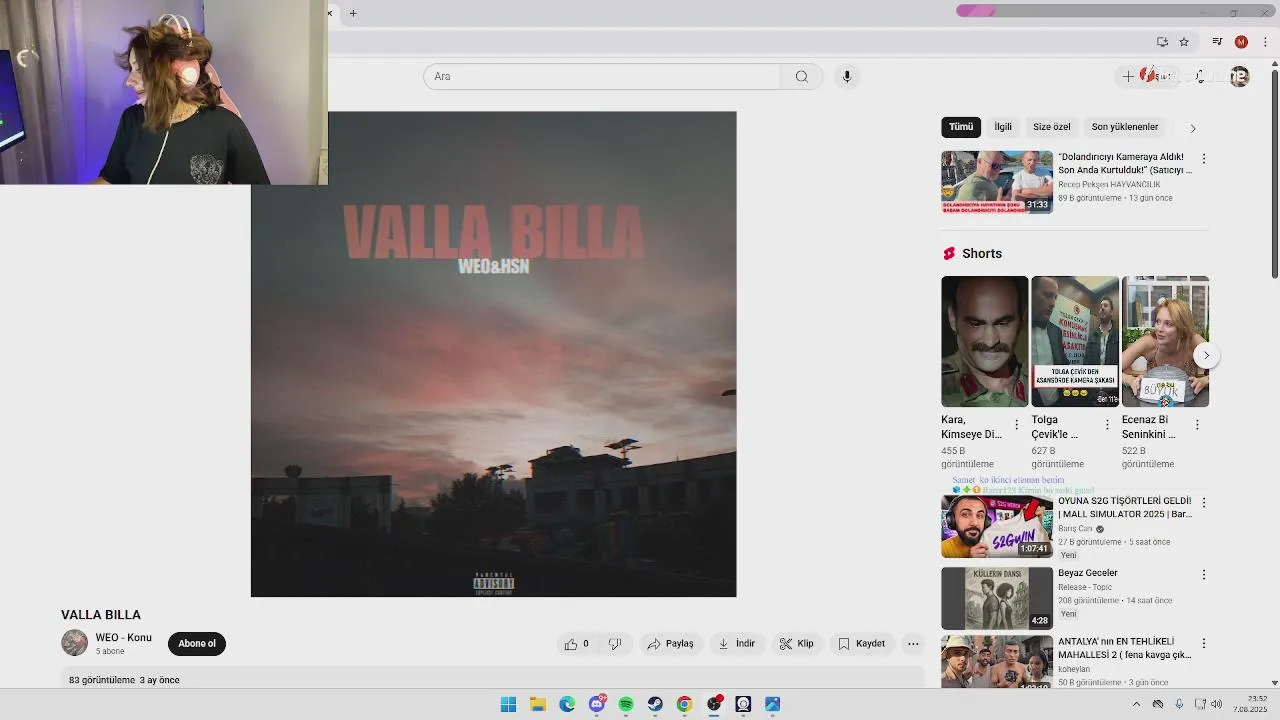Image resolution: width=1280 pixels, height=720 pixels.
Task: Open options for Dolandırıcıyı Kameraya Aldık video
Action: [x=1204, y=159]
